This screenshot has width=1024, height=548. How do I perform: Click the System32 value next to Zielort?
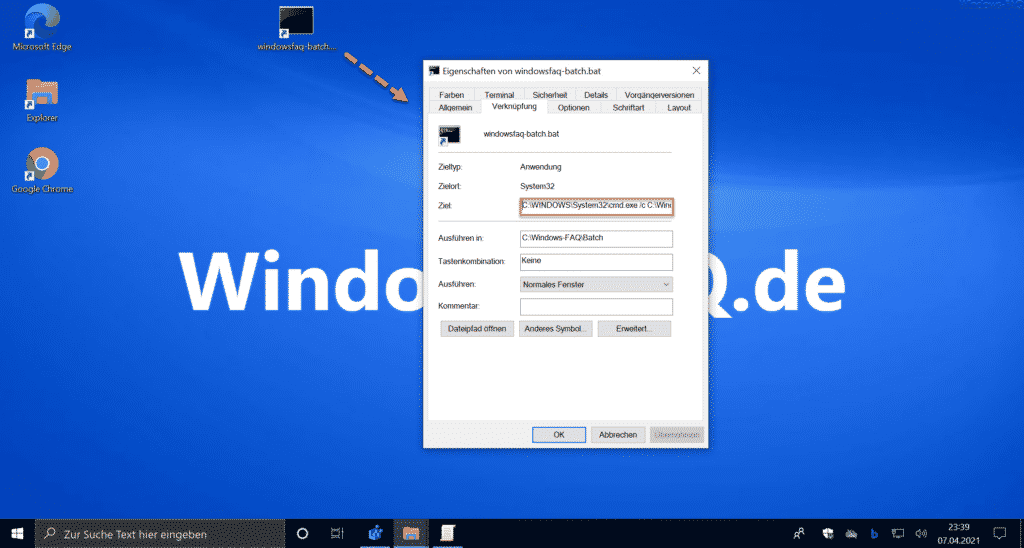coord(537,187)
